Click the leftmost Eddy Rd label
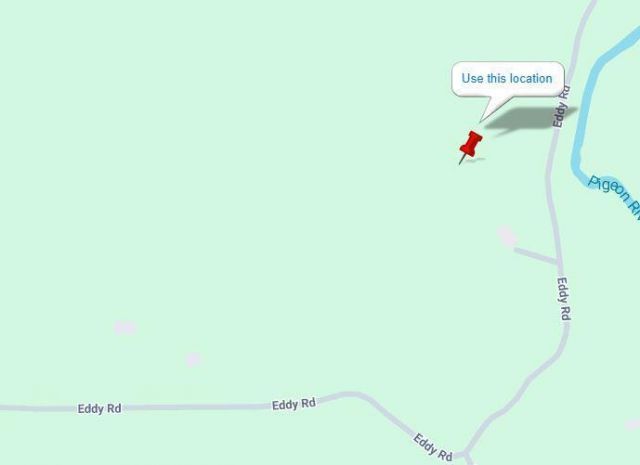Viewport: 640px width, 465px height. (99, 409)
